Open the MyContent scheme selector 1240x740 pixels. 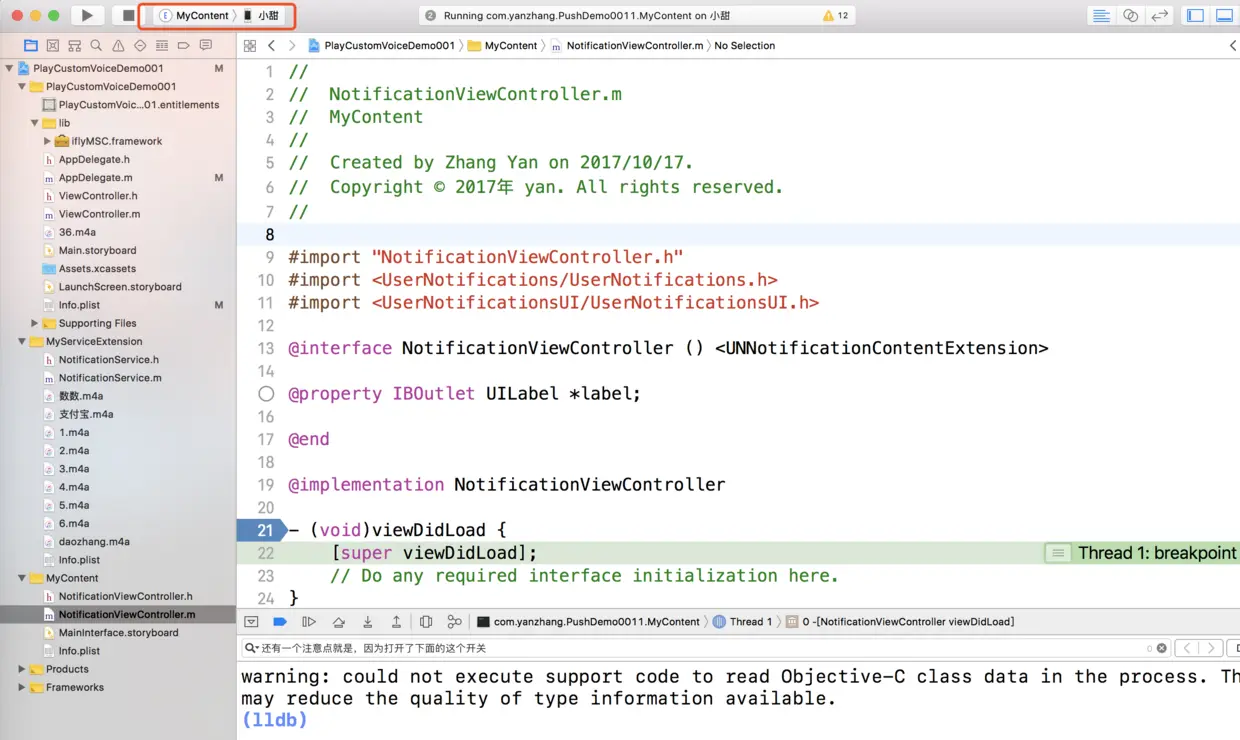[x=194, y=16]
